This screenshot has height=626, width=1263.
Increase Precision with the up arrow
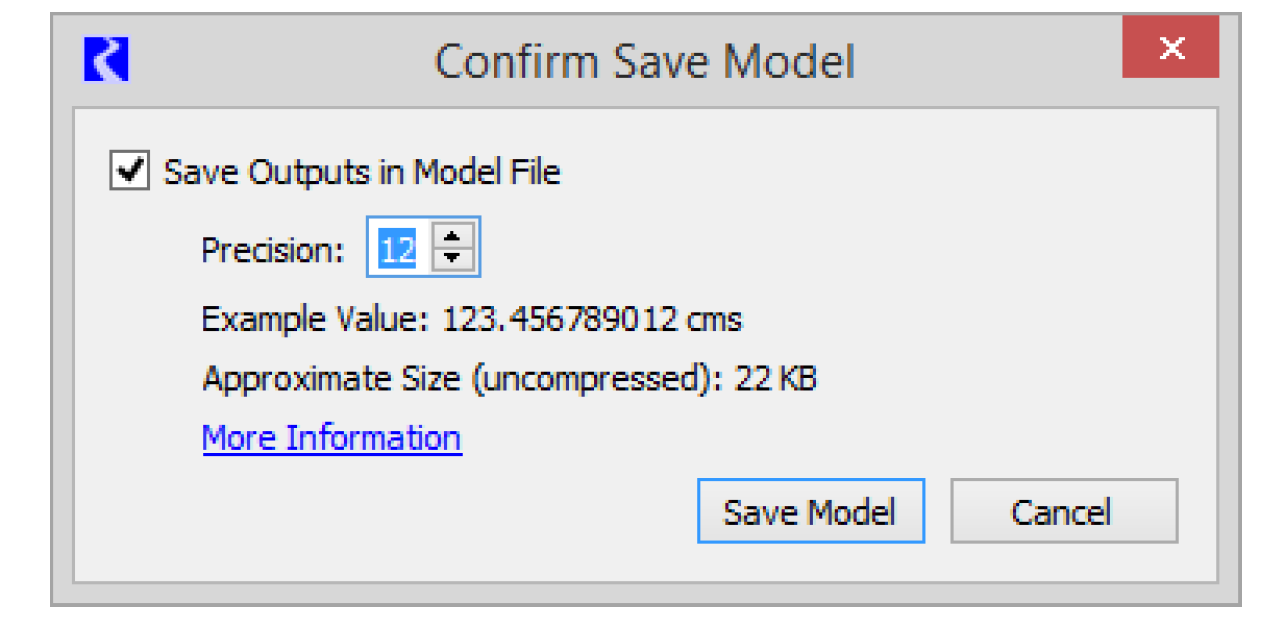(x=454, y=236)
